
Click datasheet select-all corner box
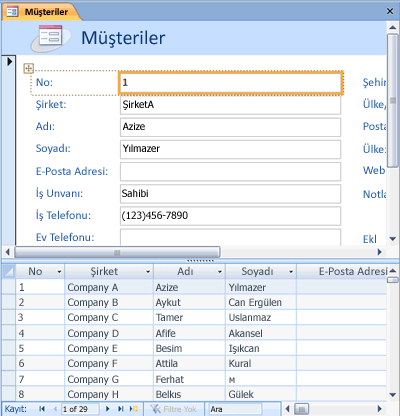tap(8, 271)
